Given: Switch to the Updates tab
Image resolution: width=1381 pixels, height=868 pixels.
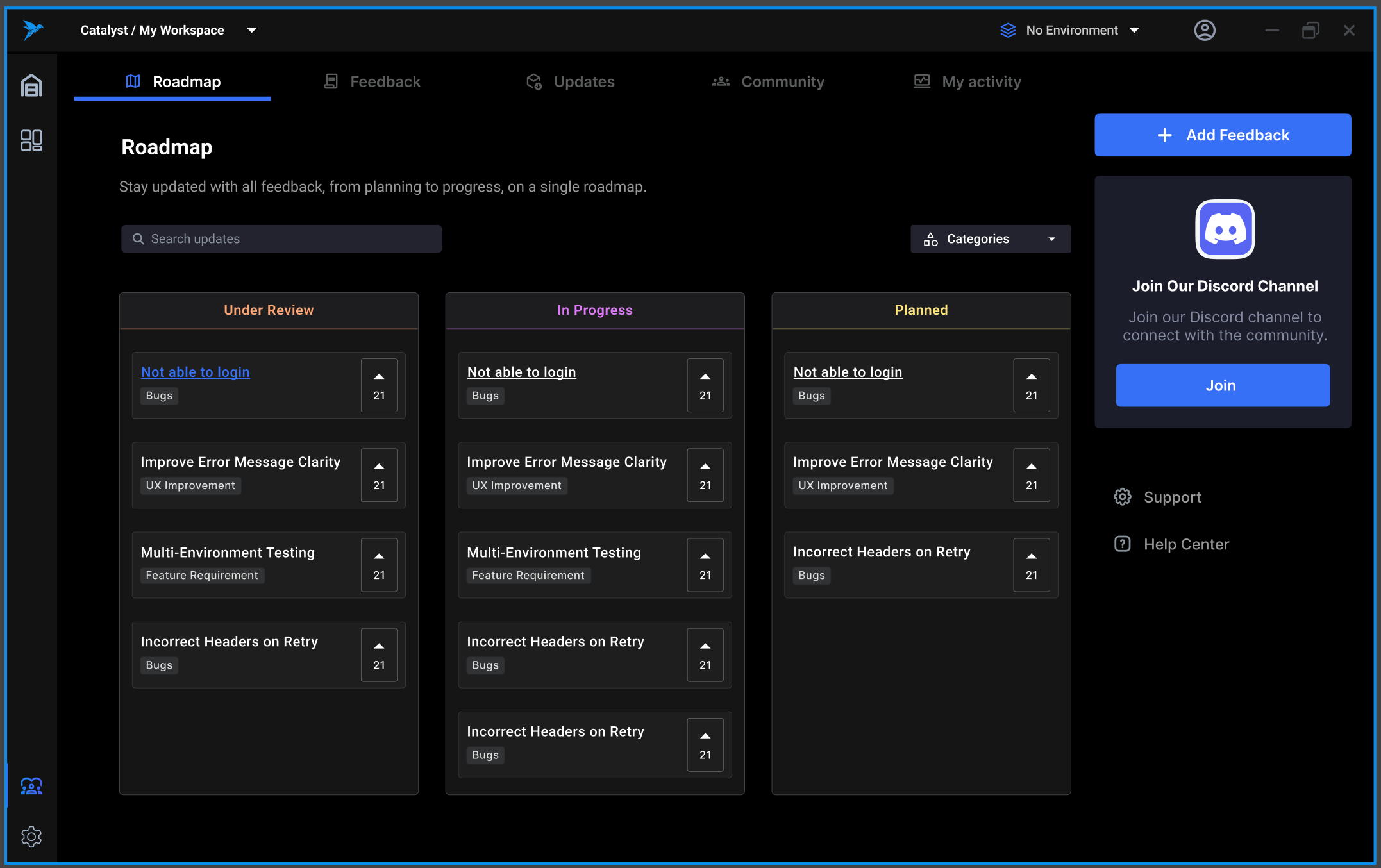Looking at the screenshot, I should coord(570,81).
